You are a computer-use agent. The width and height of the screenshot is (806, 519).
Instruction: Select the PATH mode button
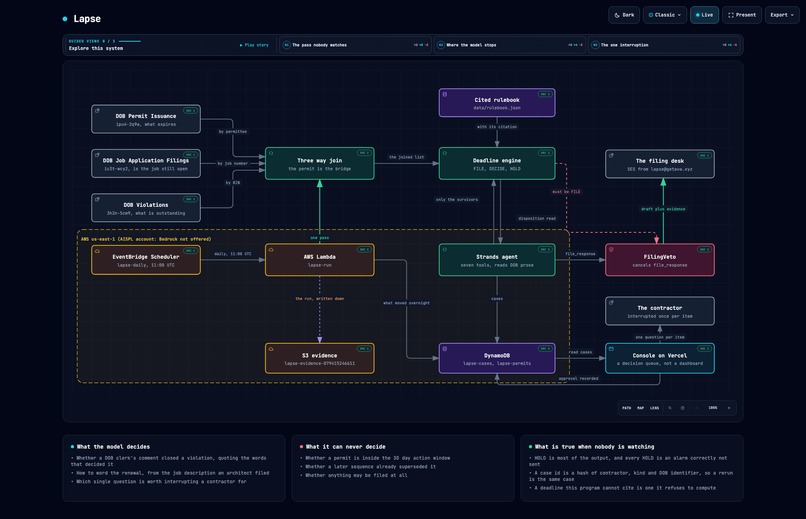tap(627, 408)
